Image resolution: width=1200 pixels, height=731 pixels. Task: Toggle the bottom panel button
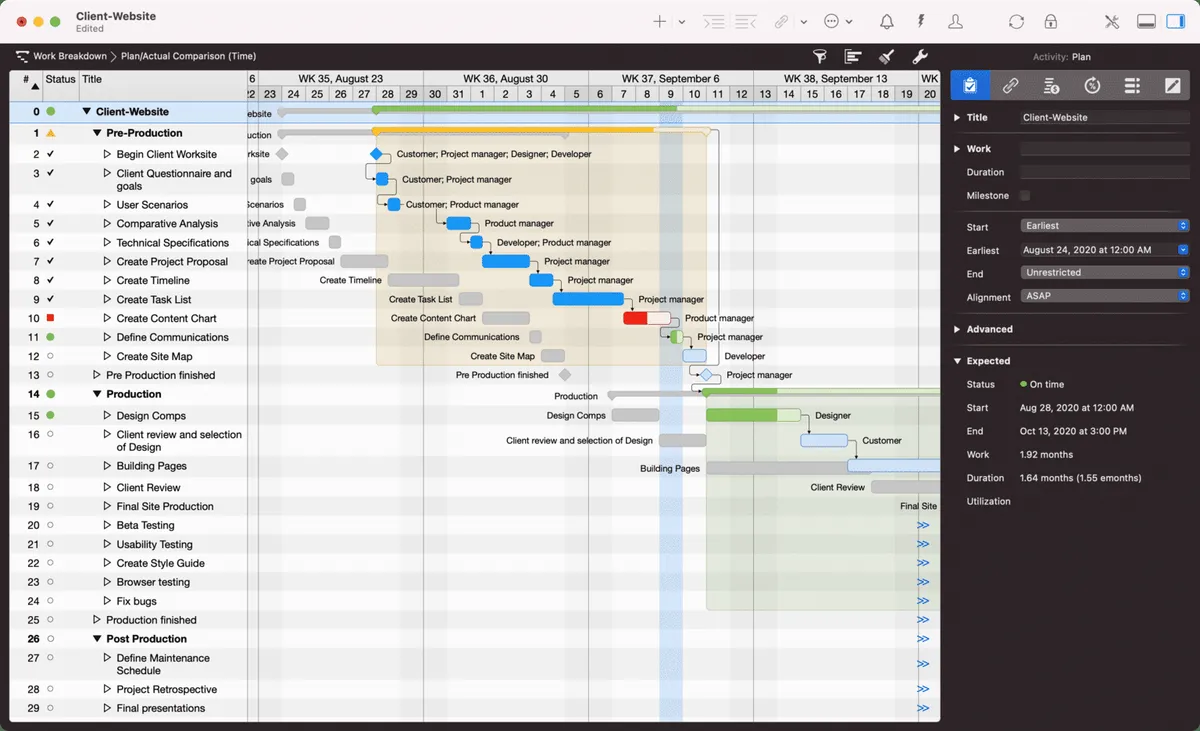(1147, 22)
